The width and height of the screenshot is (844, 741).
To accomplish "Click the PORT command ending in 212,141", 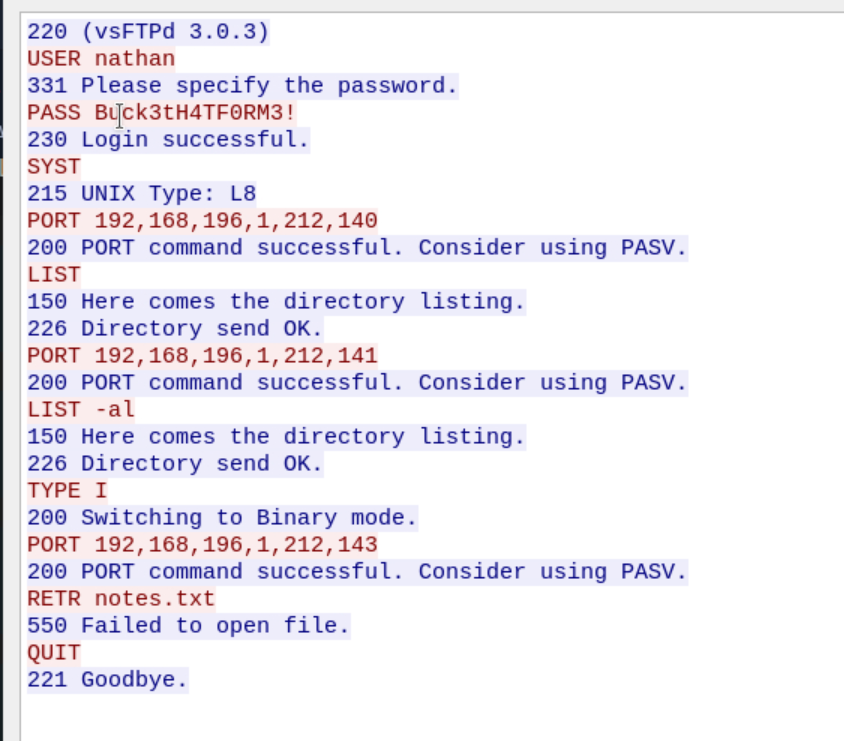I will tap(202, 355).
